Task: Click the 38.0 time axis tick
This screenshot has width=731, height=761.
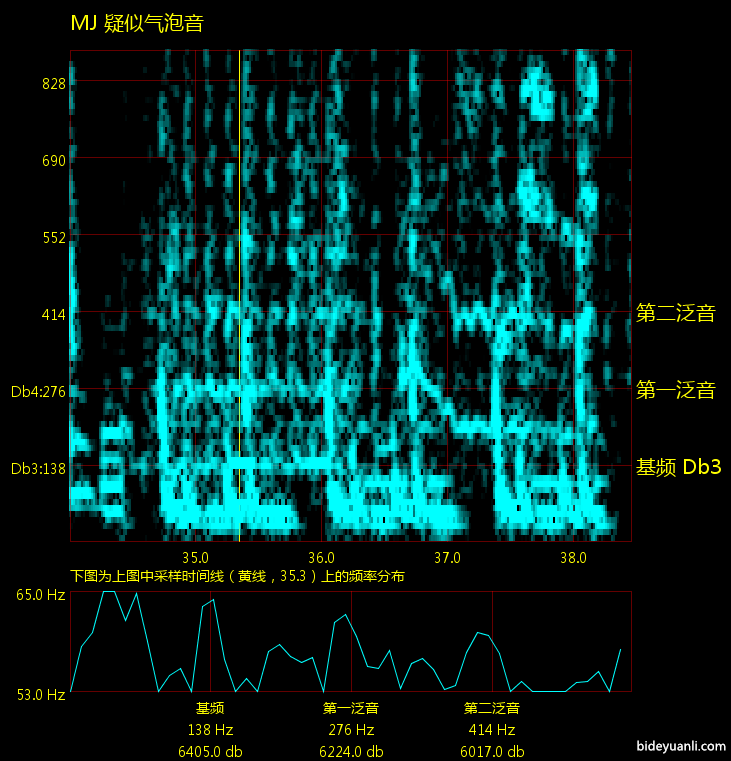Action: [x=573, y=557]
